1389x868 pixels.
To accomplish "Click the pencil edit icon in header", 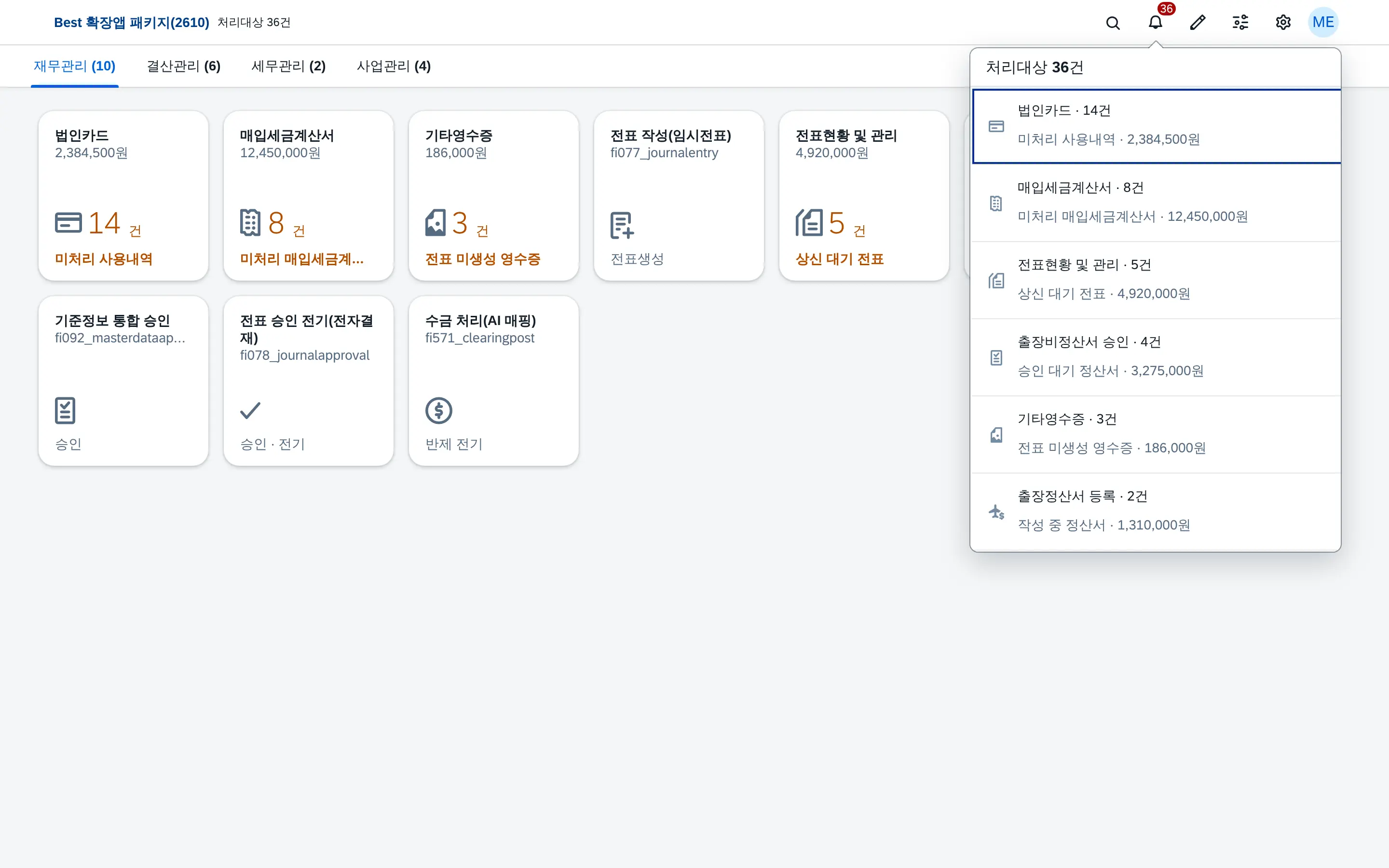I will [1198, 22].
